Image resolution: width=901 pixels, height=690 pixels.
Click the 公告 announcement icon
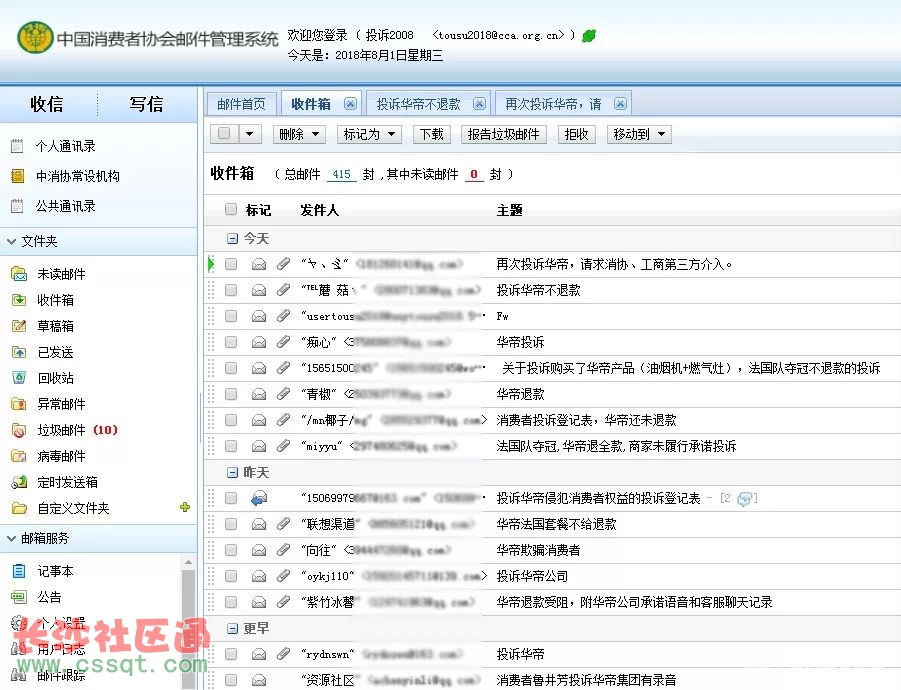click(x=19, y=597)
